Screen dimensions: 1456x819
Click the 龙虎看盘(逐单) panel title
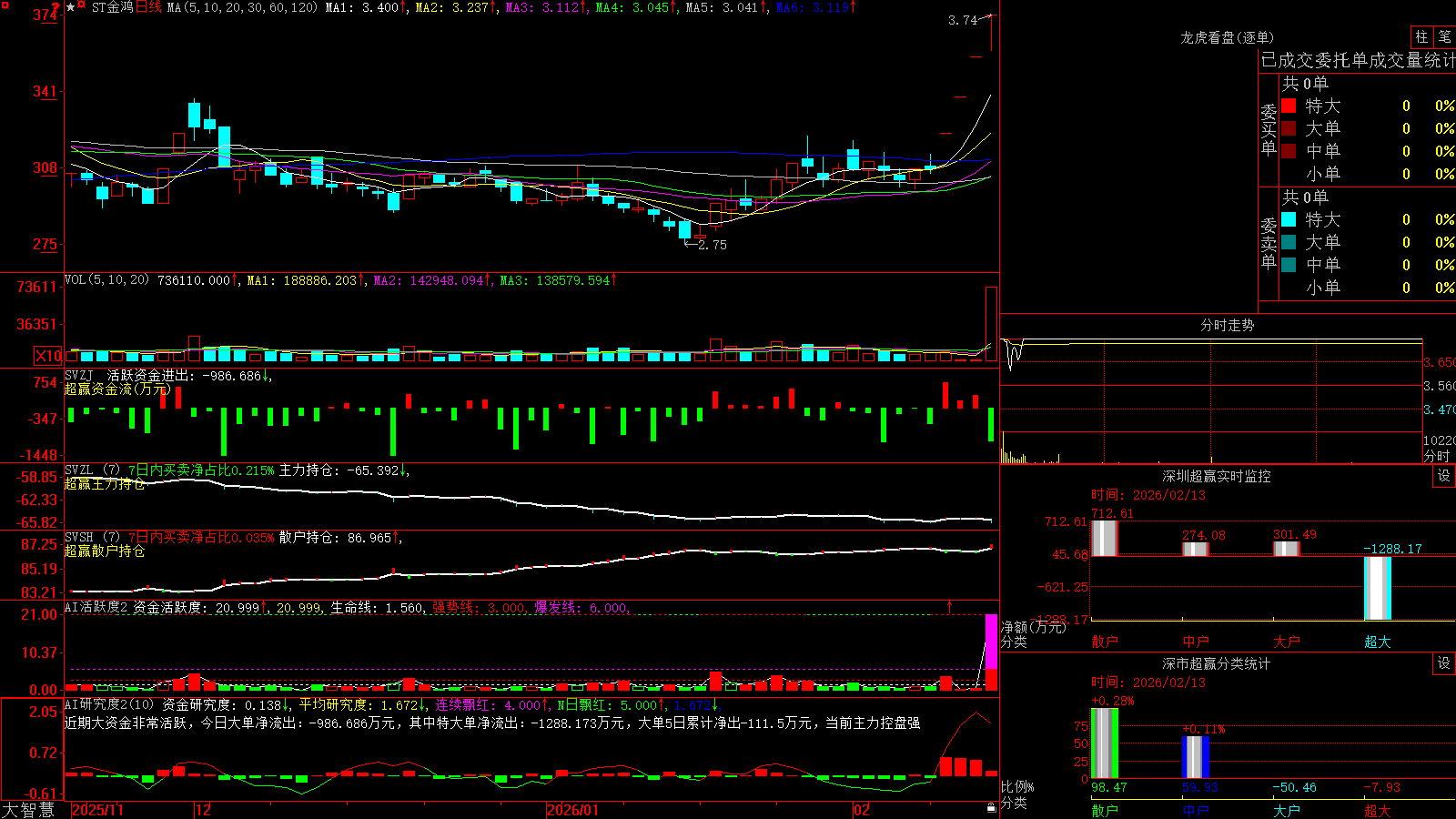click(1228, 37)
